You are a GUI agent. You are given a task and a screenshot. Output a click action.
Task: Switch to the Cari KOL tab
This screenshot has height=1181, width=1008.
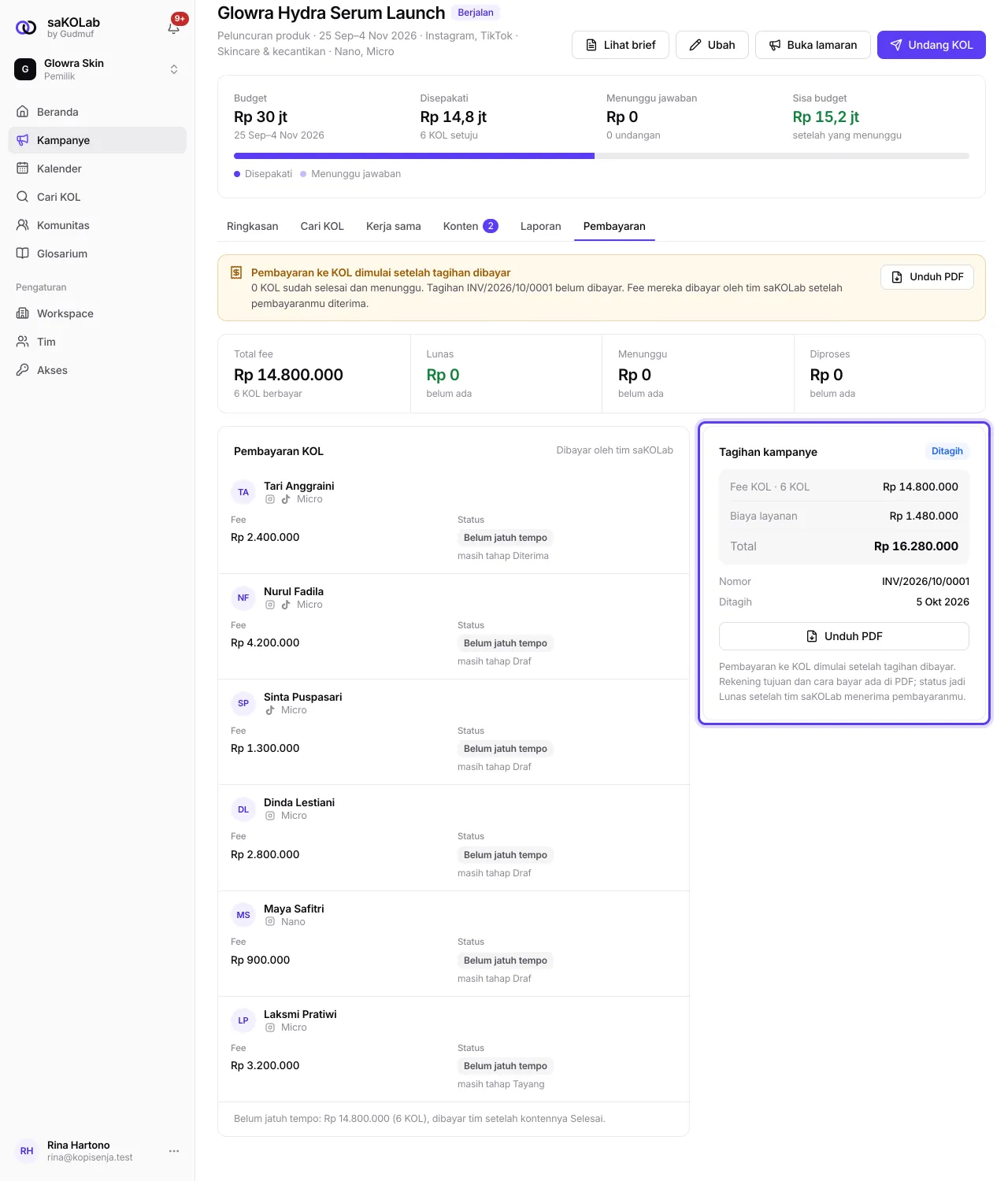pos(322,226)
